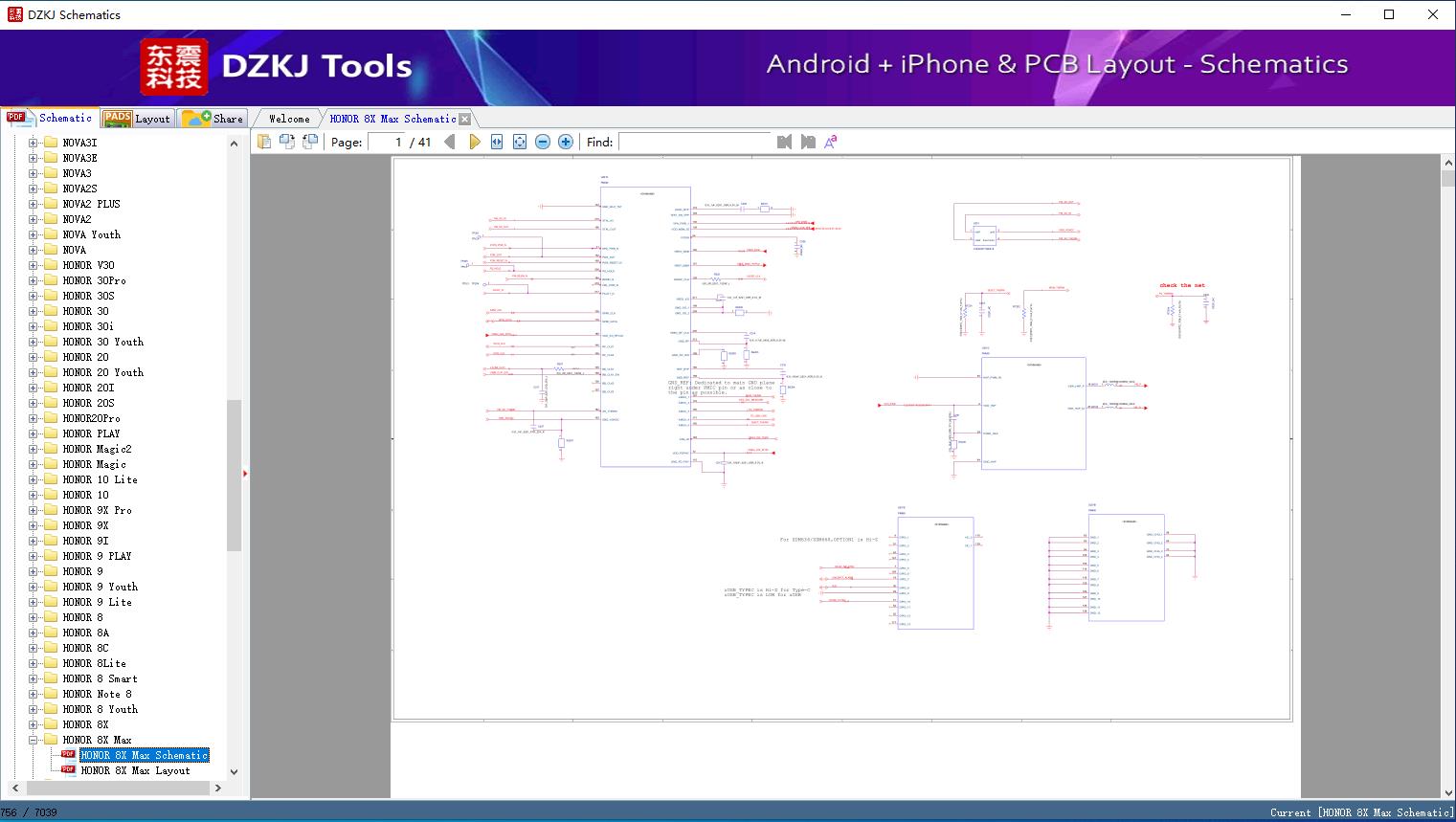1456x822 pixels.
Task: Open HONOR 8X Max Layout file
Action: click(135, 770)
